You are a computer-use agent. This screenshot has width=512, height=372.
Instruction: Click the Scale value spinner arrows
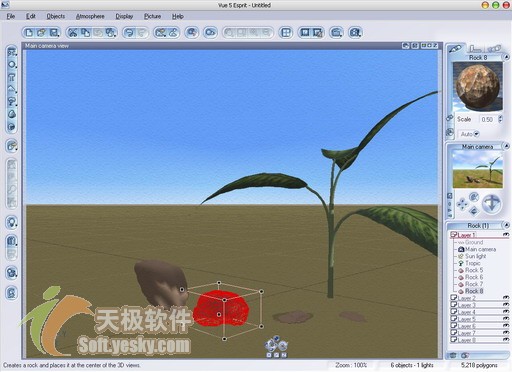click(x=500, y=119)
